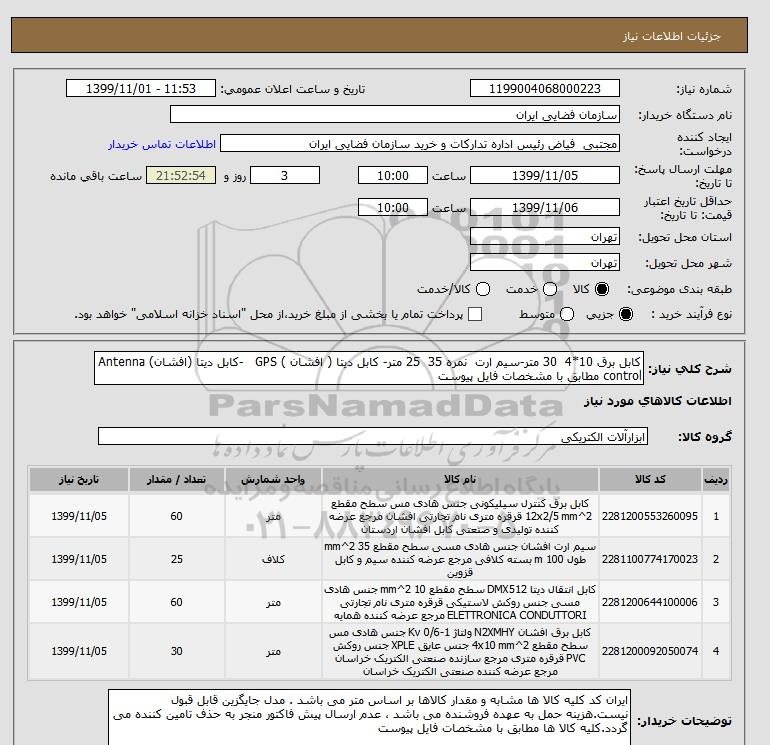Click the request creator name field
This screenshot has height=745, width=770.
(420, 144)
